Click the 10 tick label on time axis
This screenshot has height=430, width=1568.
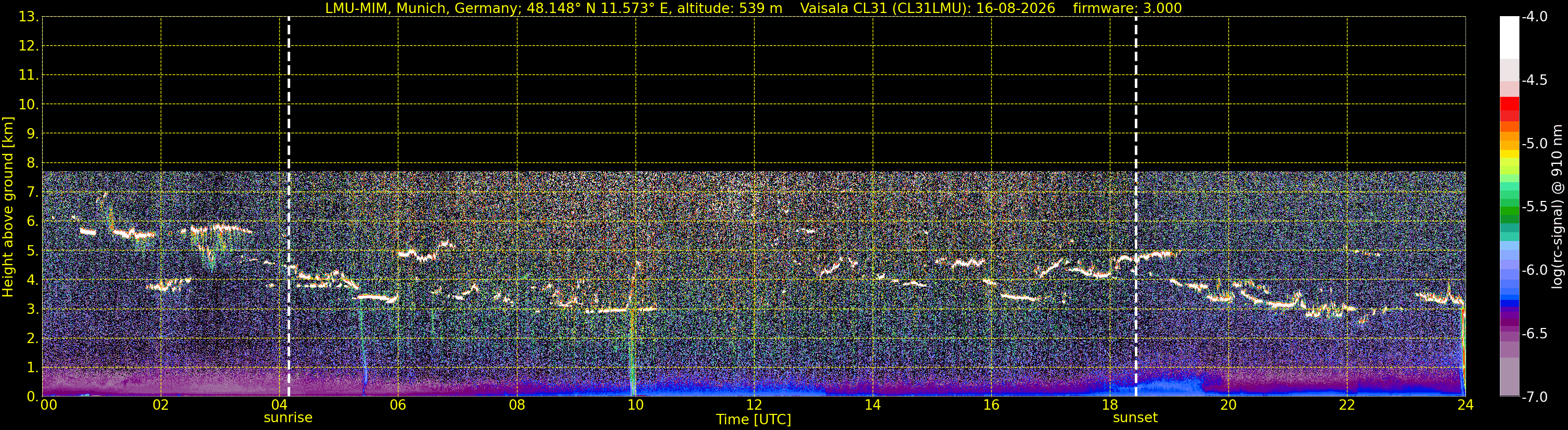tap(636, 405)
